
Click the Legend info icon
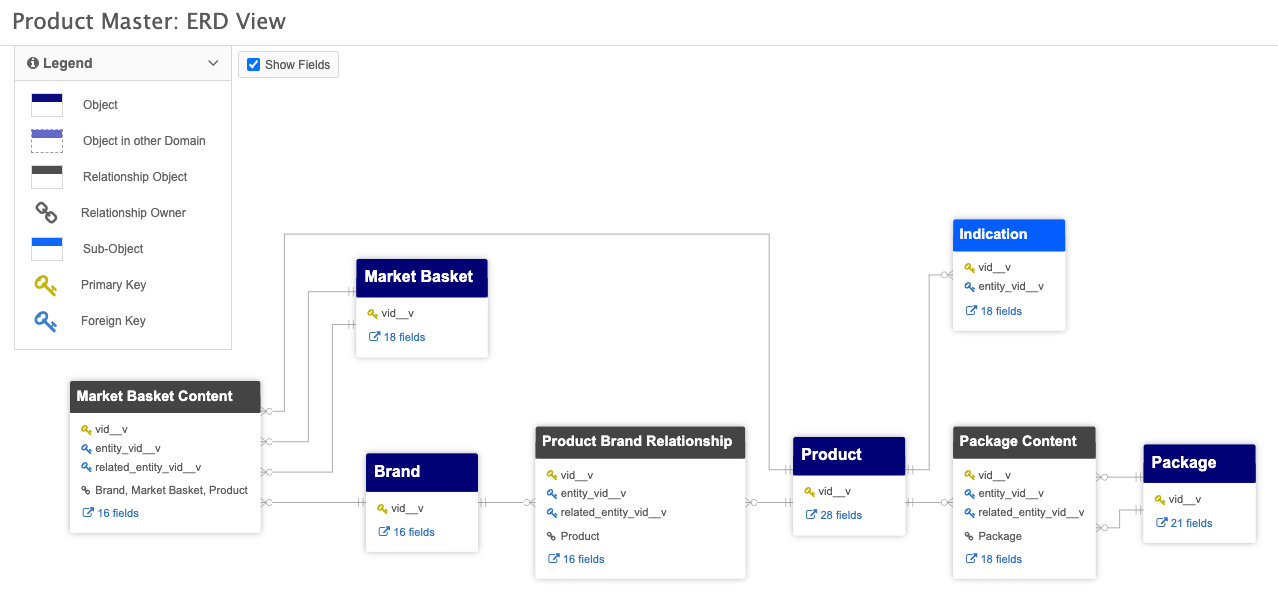(x=33, y=63)
